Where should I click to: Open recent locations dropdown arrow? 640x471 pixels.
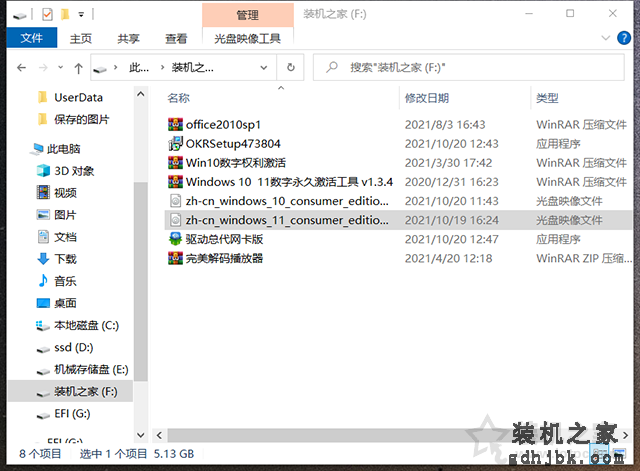pyautogui.click(x=60, y=67)
